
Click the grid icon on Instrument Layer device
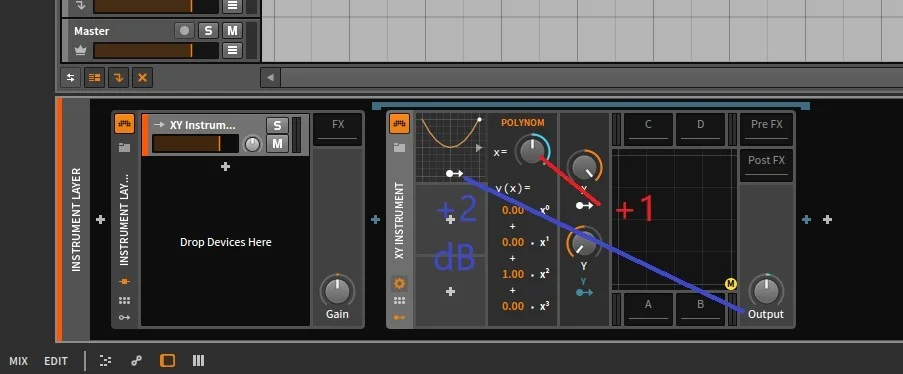[x=124, y=300]
